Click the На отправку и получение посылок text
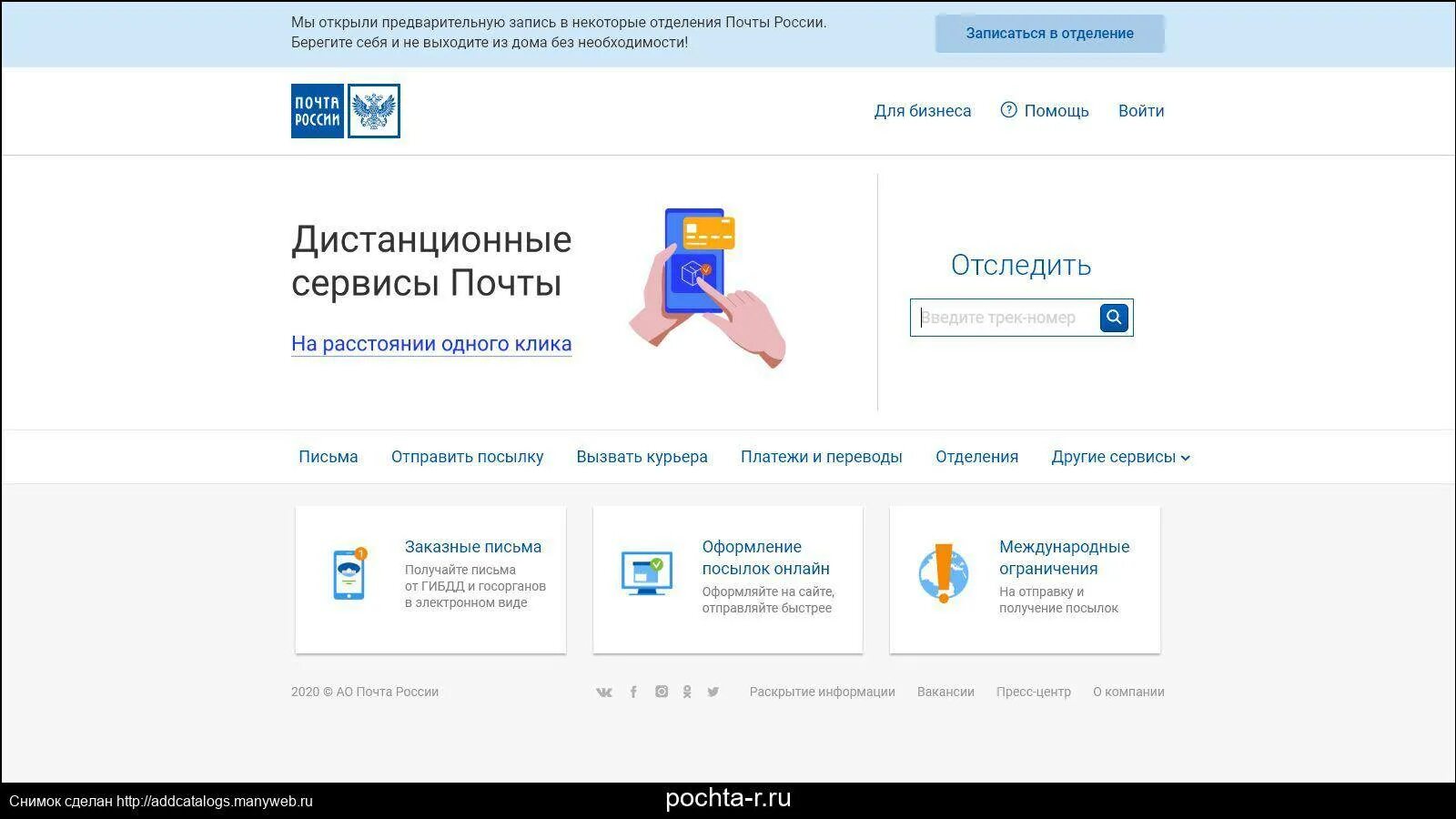The image size is (1456, 819). 1058,600
